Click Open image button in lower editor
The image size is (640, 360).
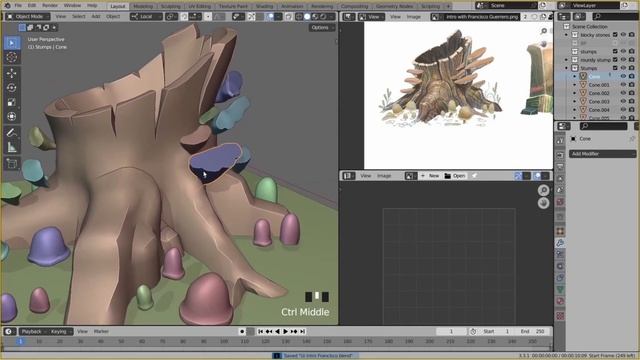coord(455,176)
